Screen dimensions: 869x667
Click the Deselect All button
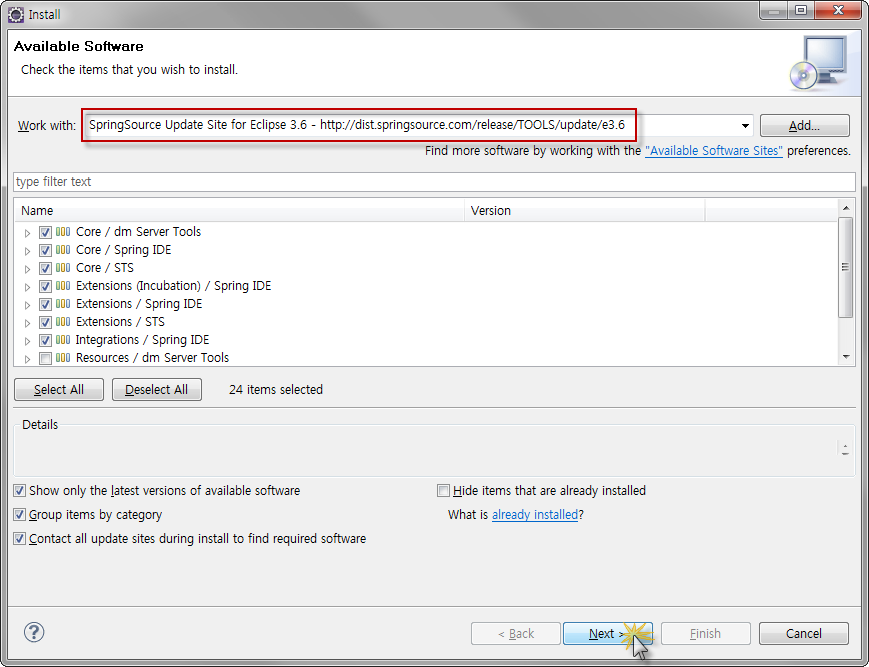click(x=156, y=389)
